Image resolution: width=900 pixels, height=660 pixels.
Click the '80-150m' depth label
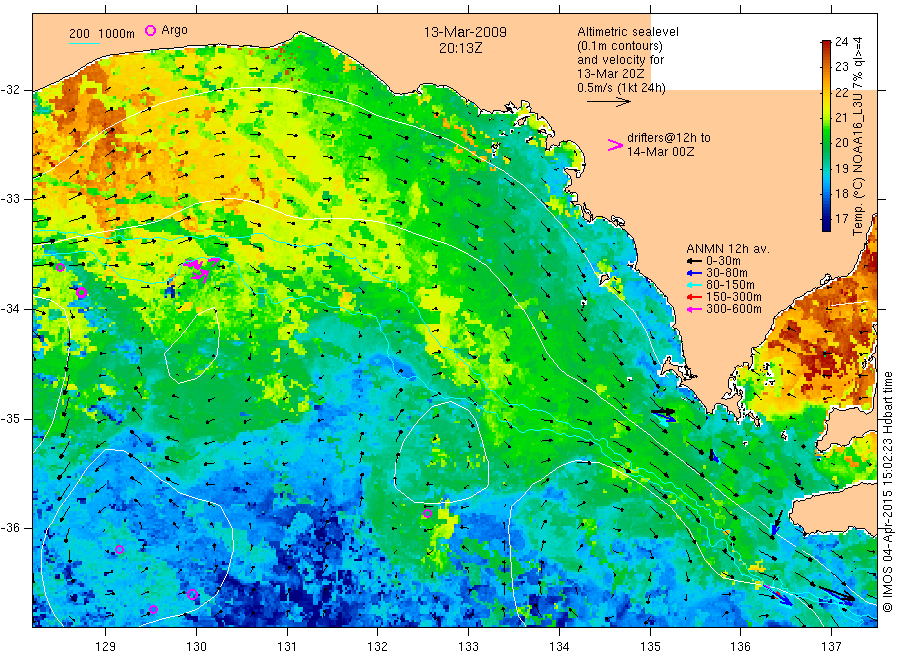pyautogui.click(x=730, y=285)
